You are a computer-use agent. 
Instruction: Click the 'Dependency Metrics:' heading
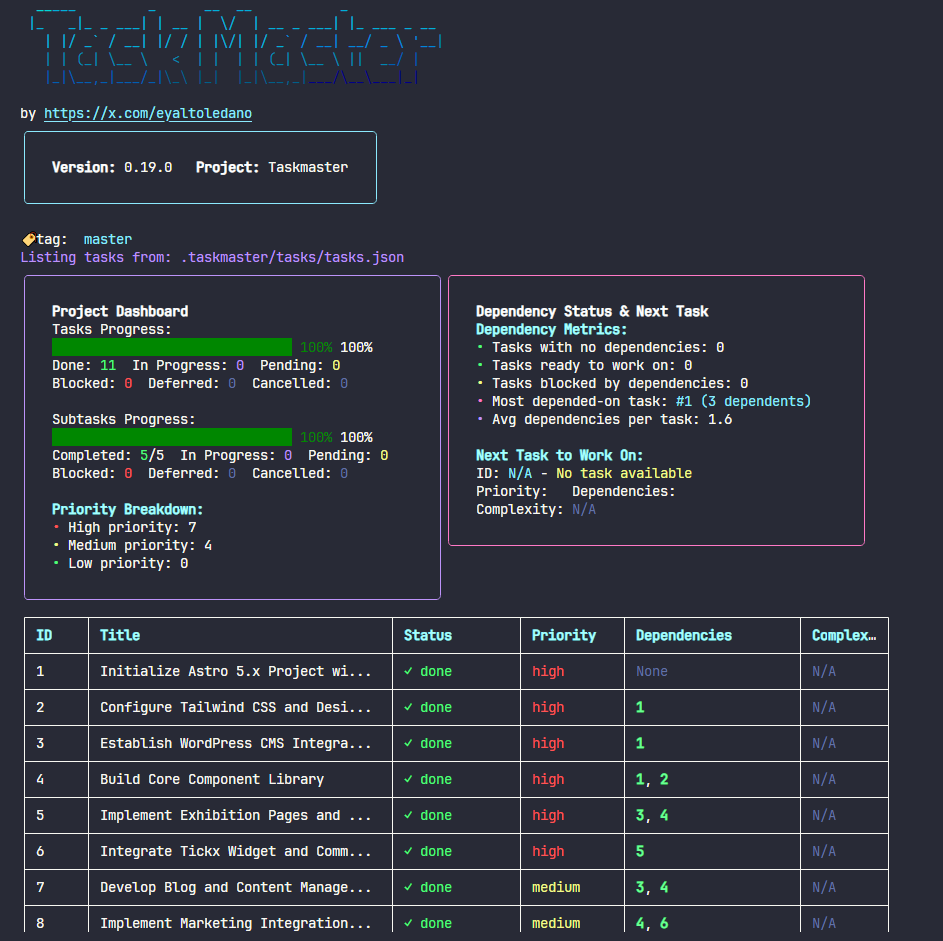(x=551, y=330)
